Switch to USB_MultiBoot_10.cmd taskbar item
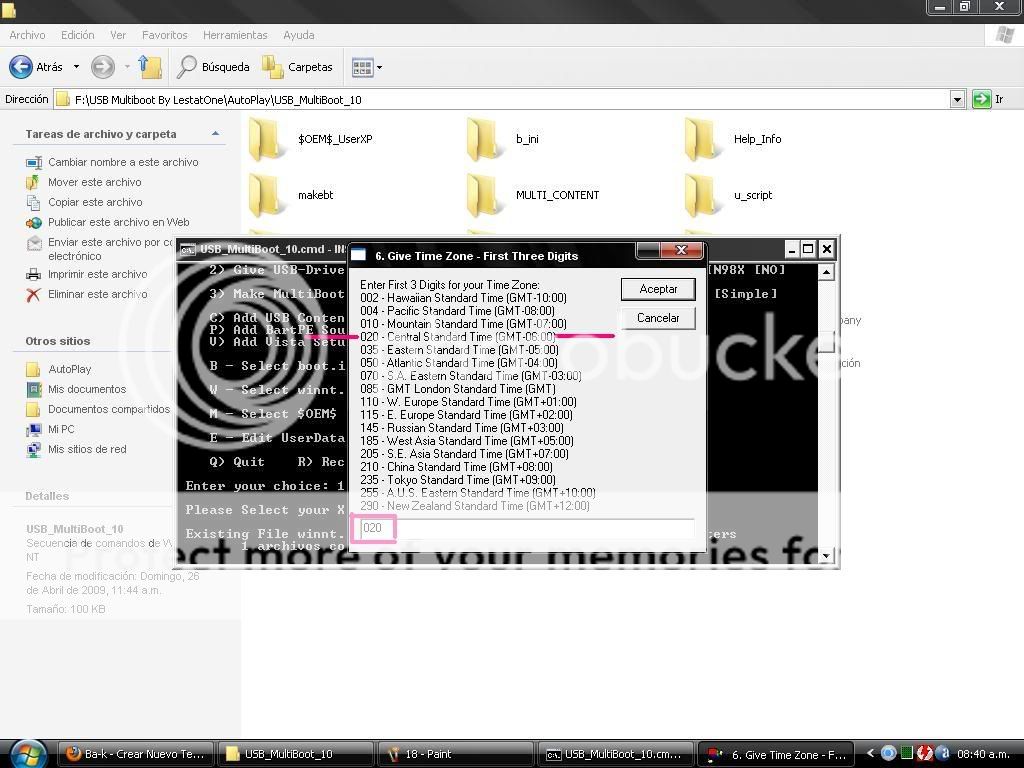The height and width of the screenshot is (768, 1024). (615, 754)
